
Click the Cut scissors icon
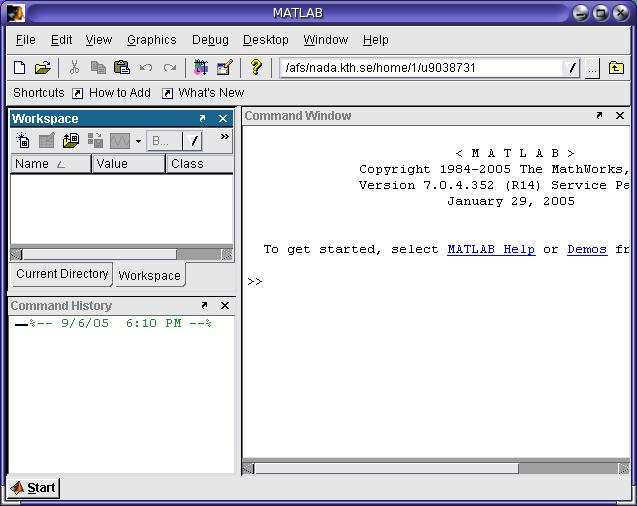(x=74, y=67)
